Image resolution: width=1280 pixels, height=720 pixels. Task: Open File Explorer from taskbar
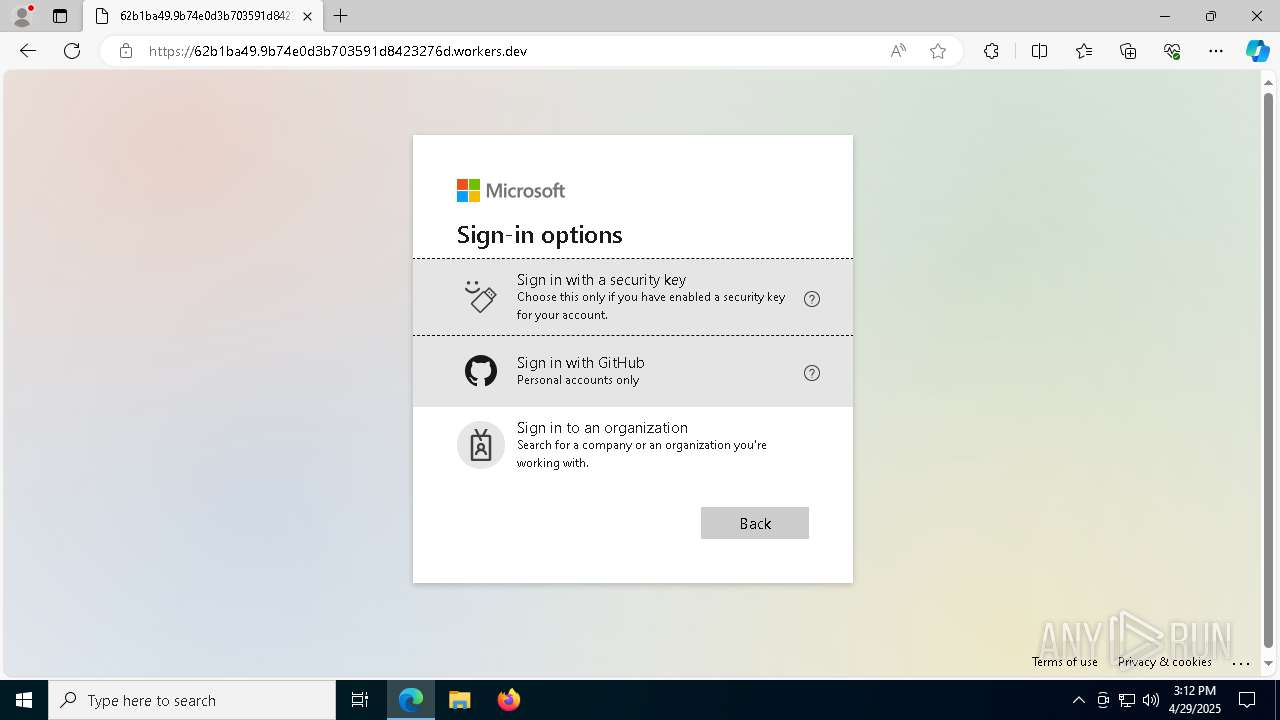click(x=459, y=700)
